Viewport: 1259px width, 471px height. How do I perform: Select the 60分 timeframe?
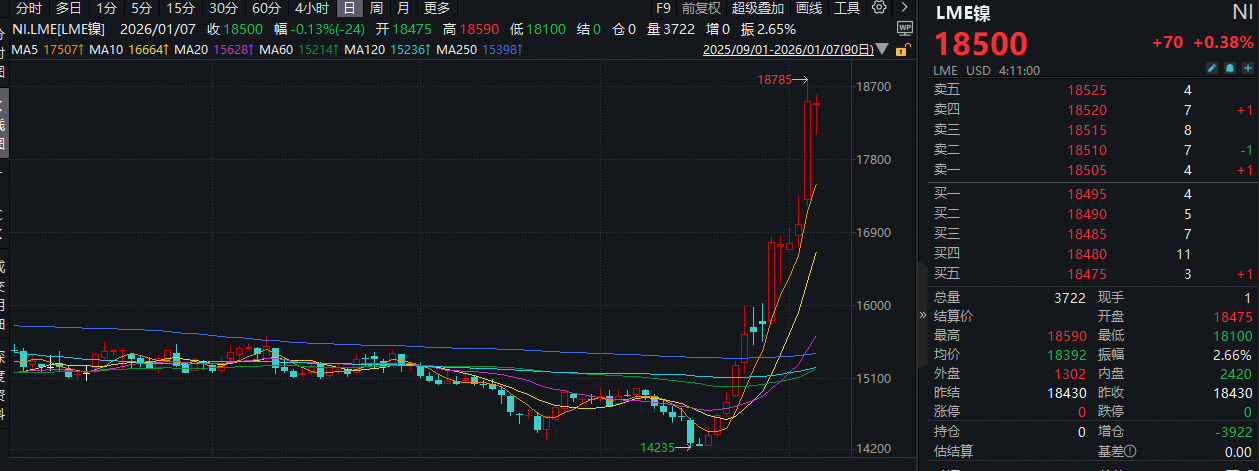tap(266, 8)
